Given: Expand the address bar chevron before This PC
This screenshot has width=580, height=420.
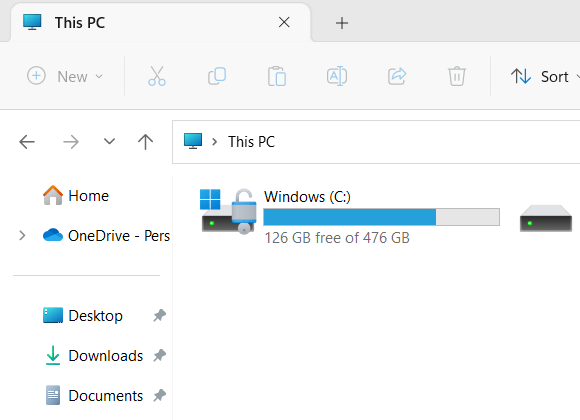Looking at the screenshot, I should click(x=214, y=142).
